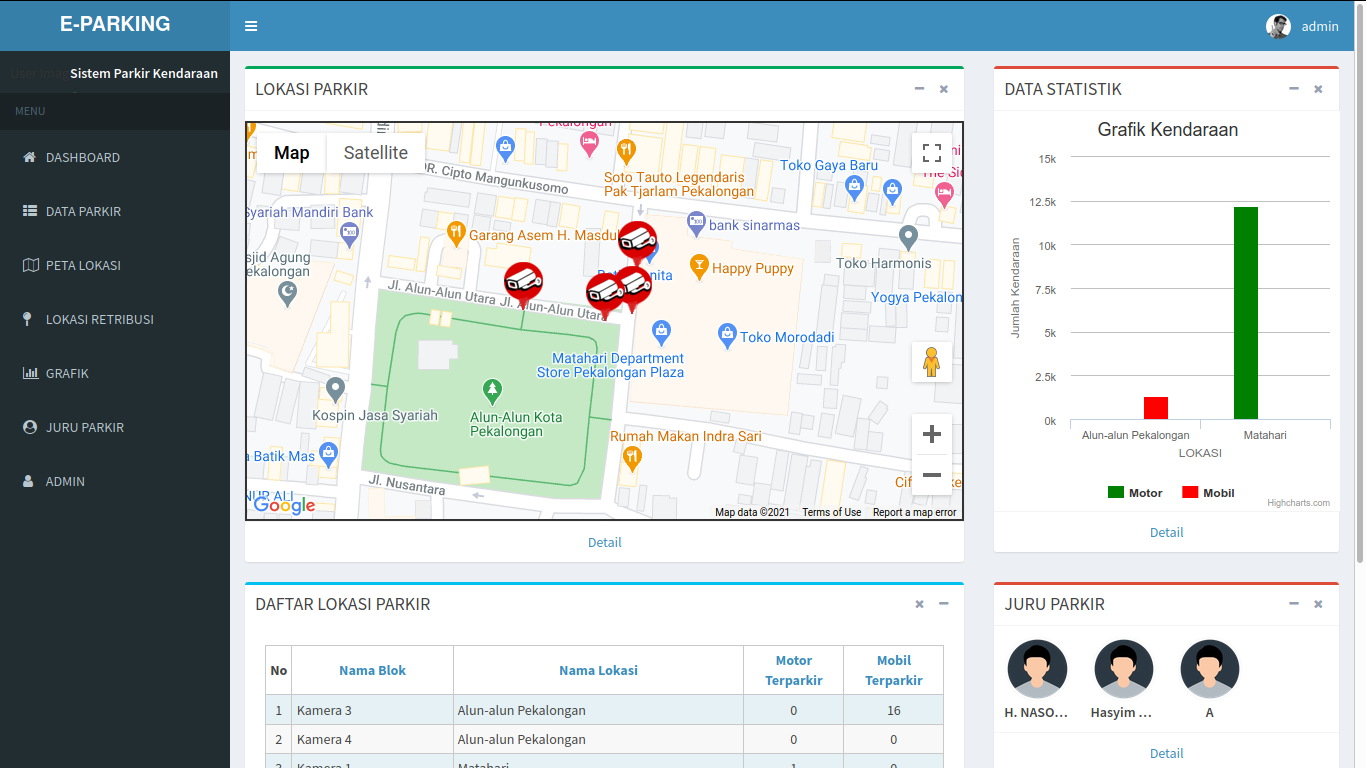Switch the map to Satellite view

(376, 153)
